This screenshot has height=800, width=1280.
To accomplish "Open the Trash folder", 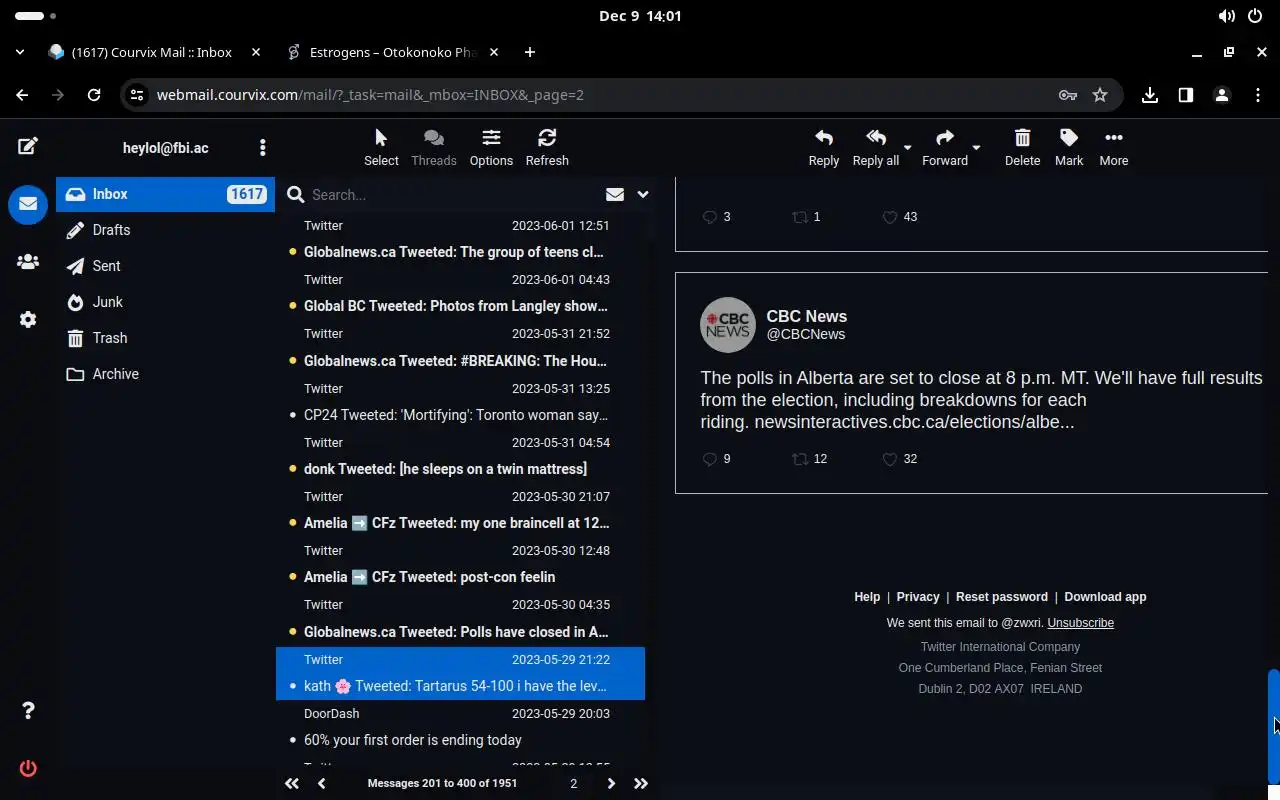I will 165,338.
